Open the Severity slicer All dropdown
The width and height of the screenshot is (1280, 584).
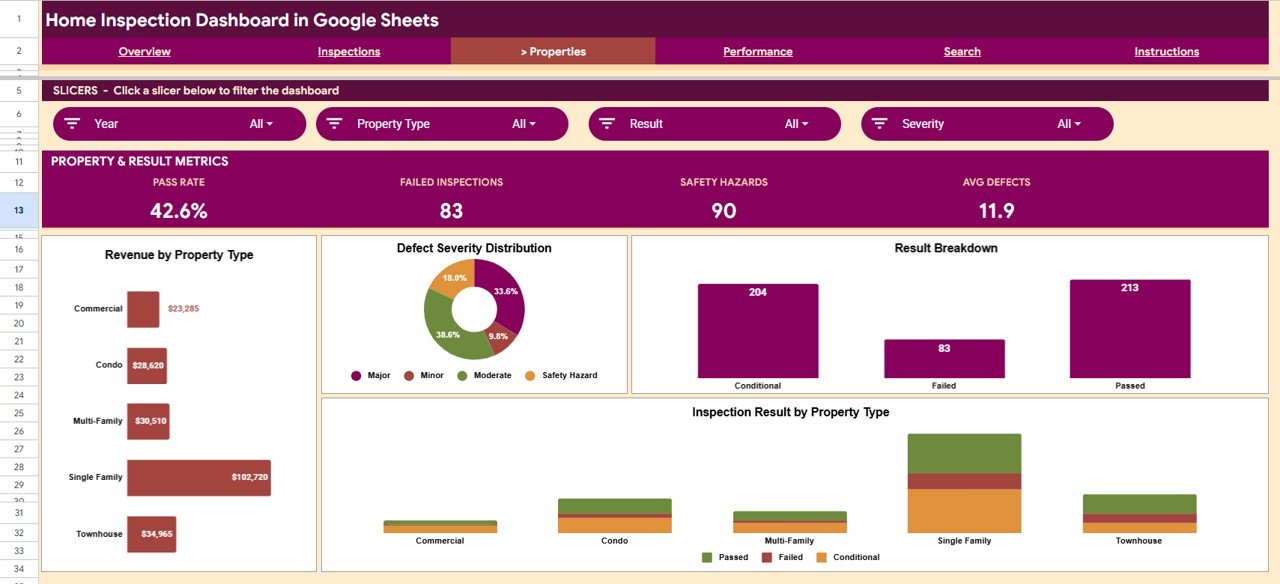point(1069,124)
